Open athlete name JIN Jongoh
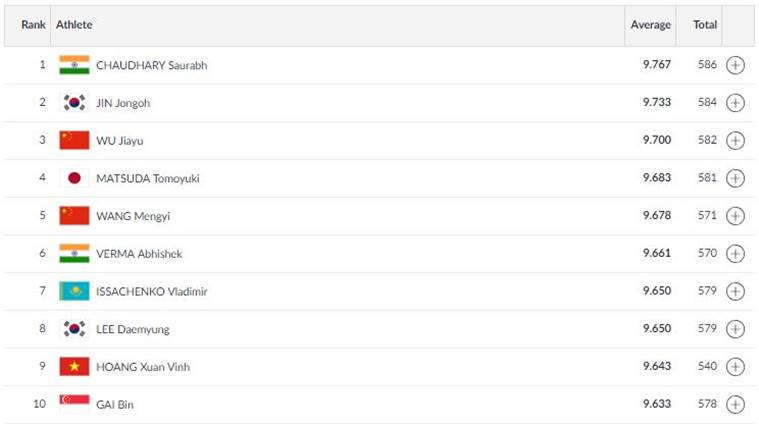The height and width of the screenshot is (427, 759). (x=123, y=103)
